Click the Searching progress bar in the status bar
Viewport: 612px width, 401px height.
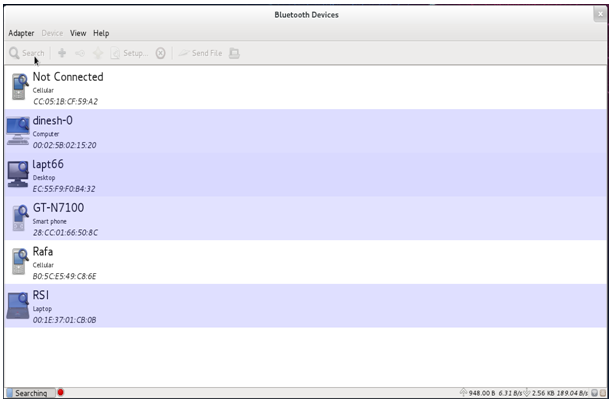pyautogui.click(x=30, y=393)
